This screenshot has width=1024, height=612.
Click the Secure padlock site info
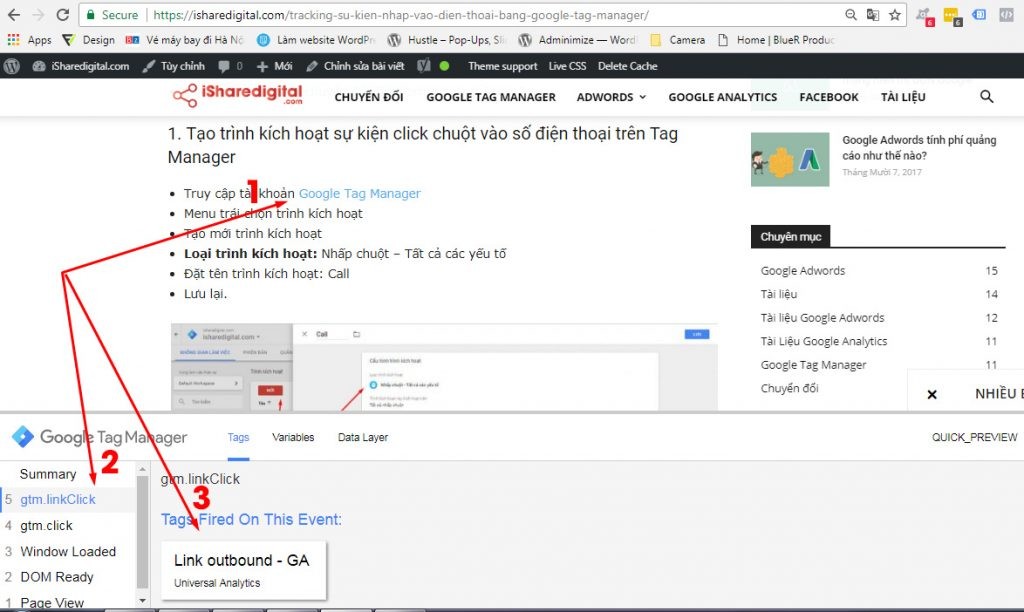click(x=112, y=14)
